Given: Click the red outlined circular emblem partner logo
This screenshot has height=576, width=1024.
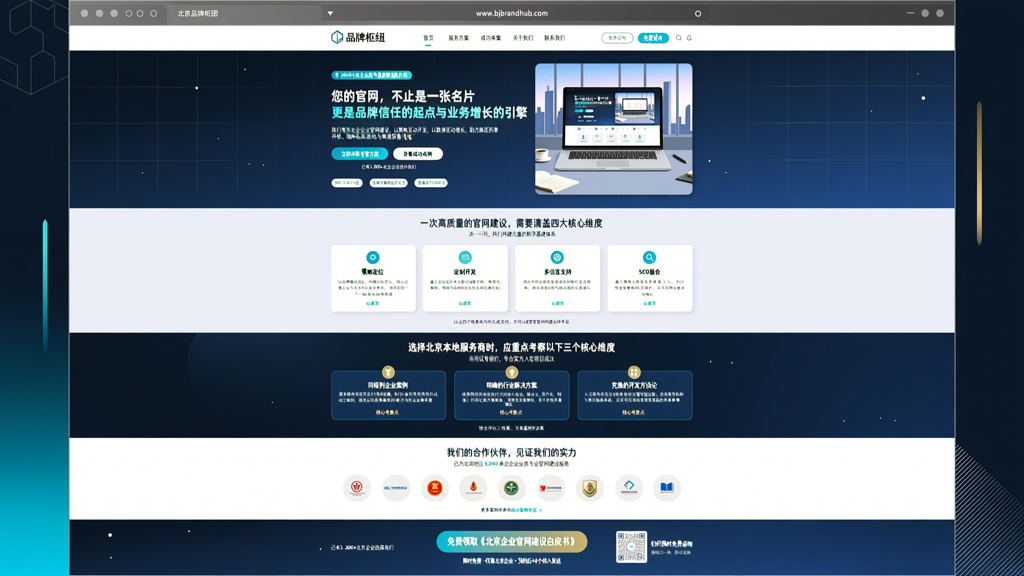Looking at the screenshot, I should coord(357,488).
